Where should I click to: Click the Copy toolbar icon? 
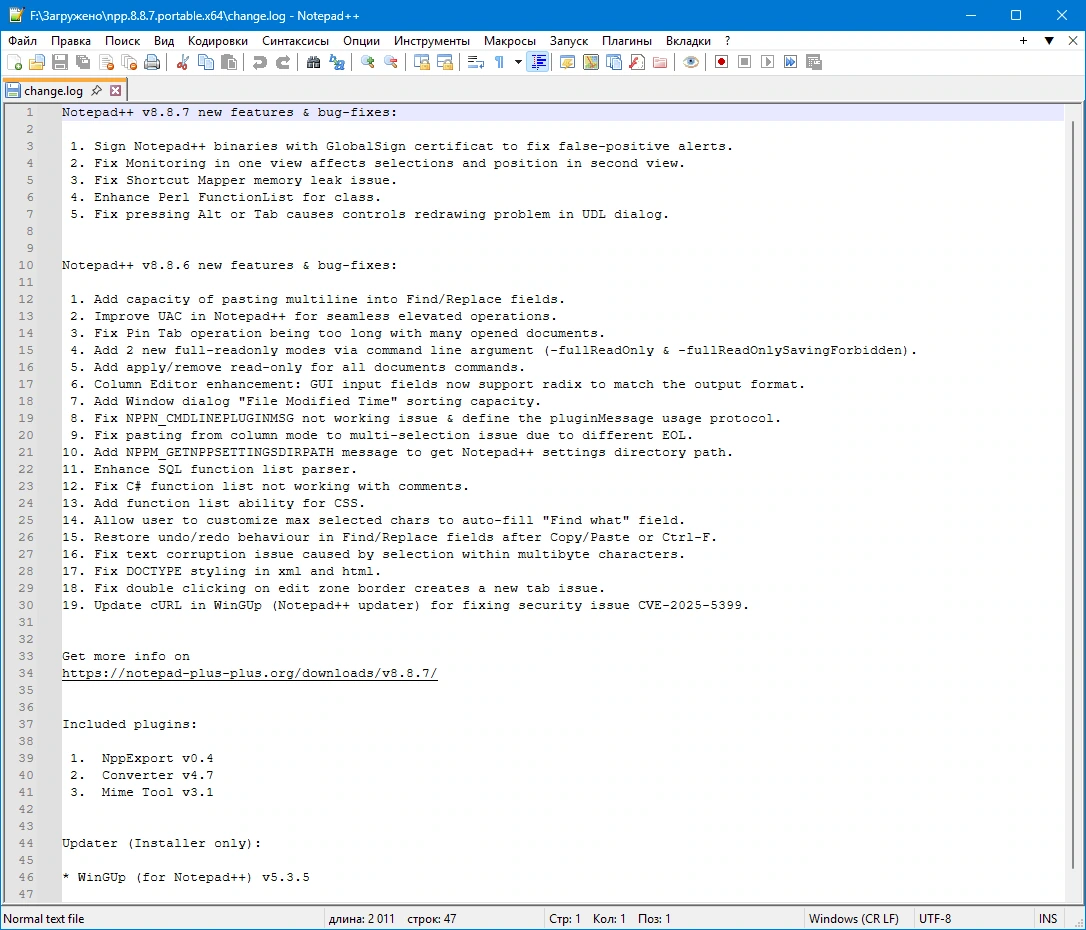click(206, 63)
